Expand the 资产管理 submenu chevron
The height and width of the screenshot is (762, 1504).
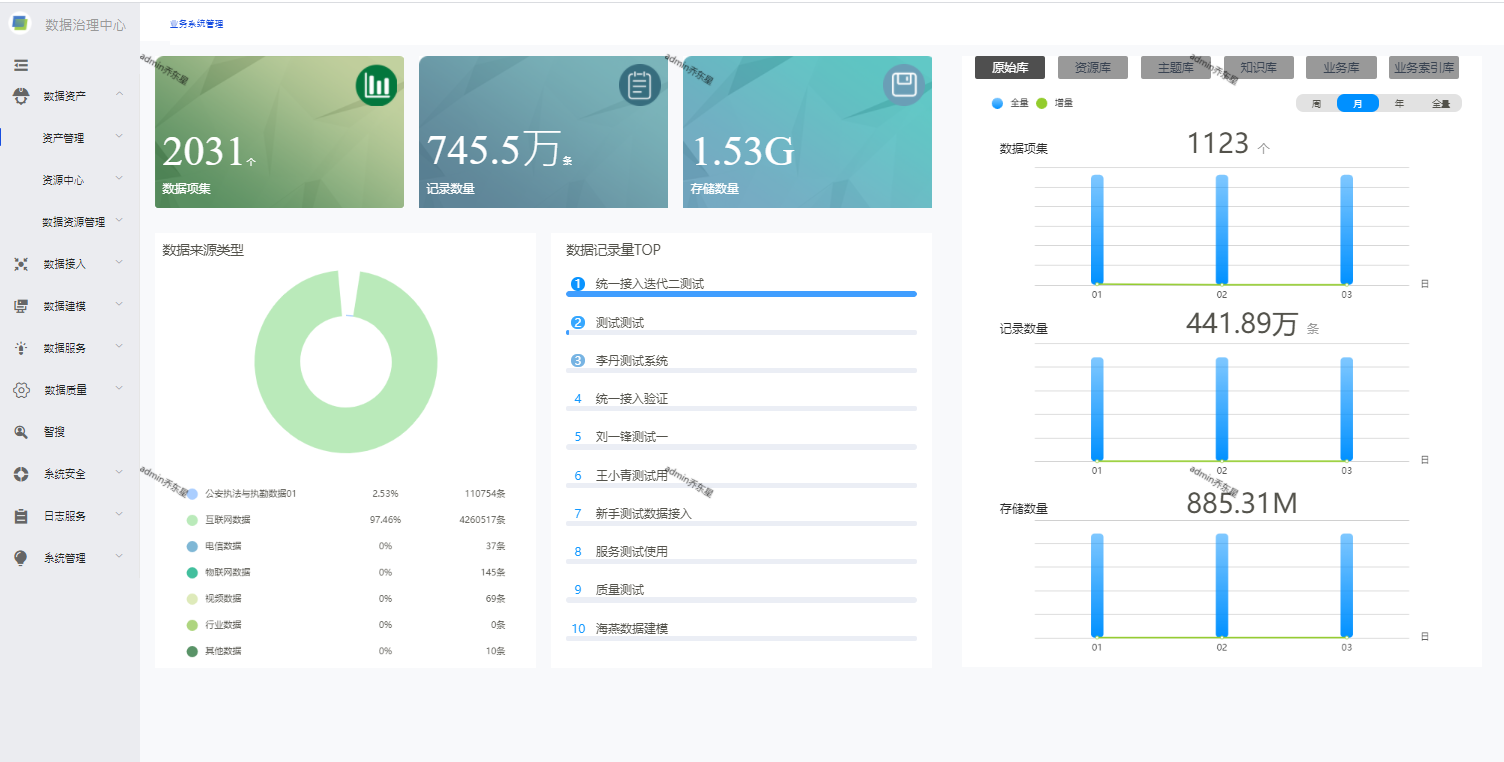click(x=119, y=137)
